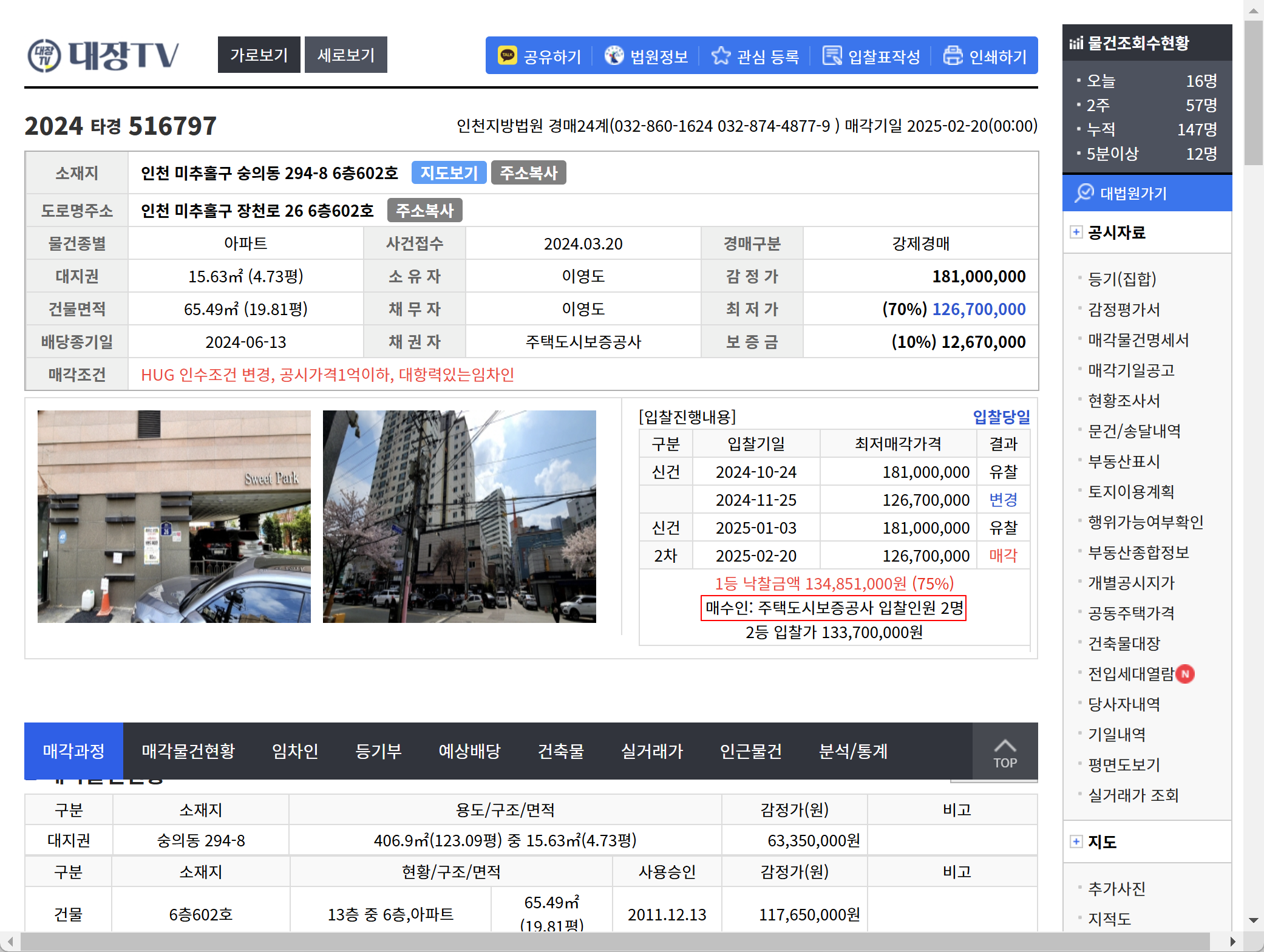The height and width of the screenshot is (952, 1264).
Task: Click the 법원정보 court info icon
Action: [x=614, y=56]
